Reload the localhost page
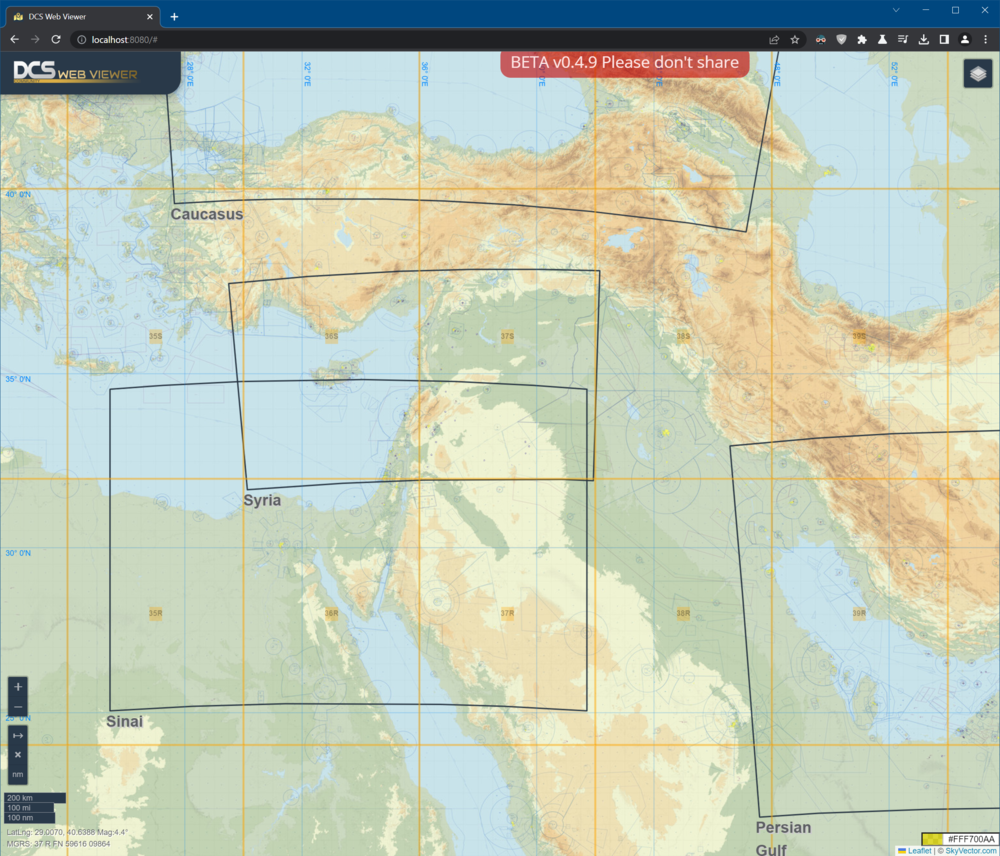Screen dimensions: 1000x856 pyautogui.click(x=56, y=40)
